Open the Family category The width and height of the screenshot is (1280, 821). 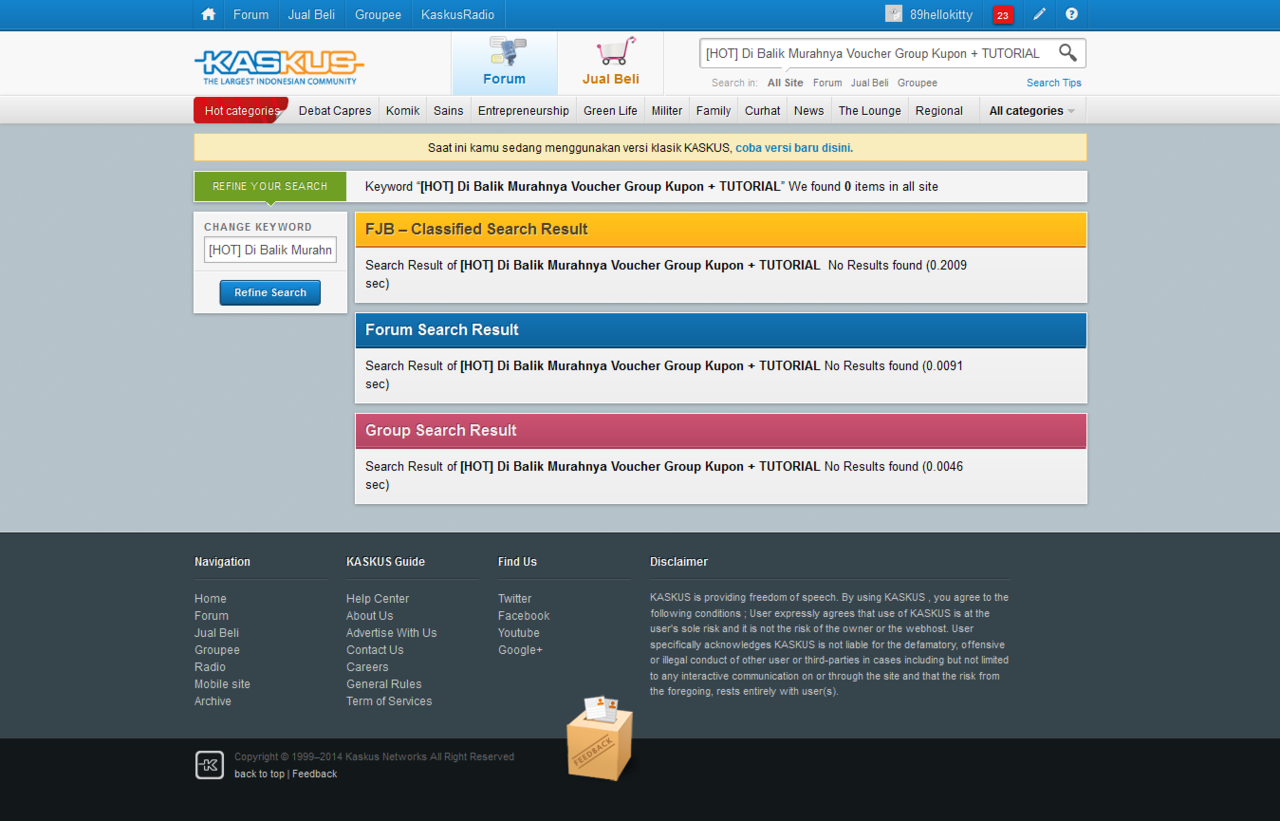point(714,111)
